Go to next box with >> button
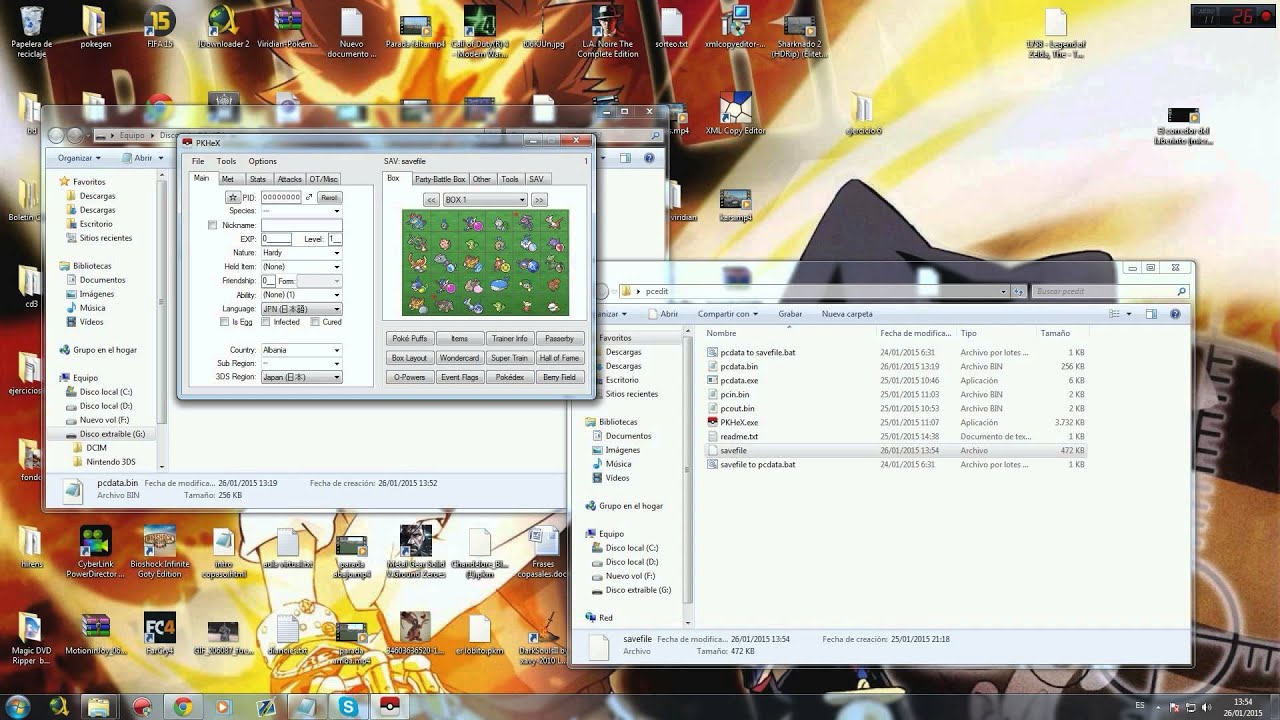The image size is (1280, 720). pyautogui.click(x=538, y=200)
